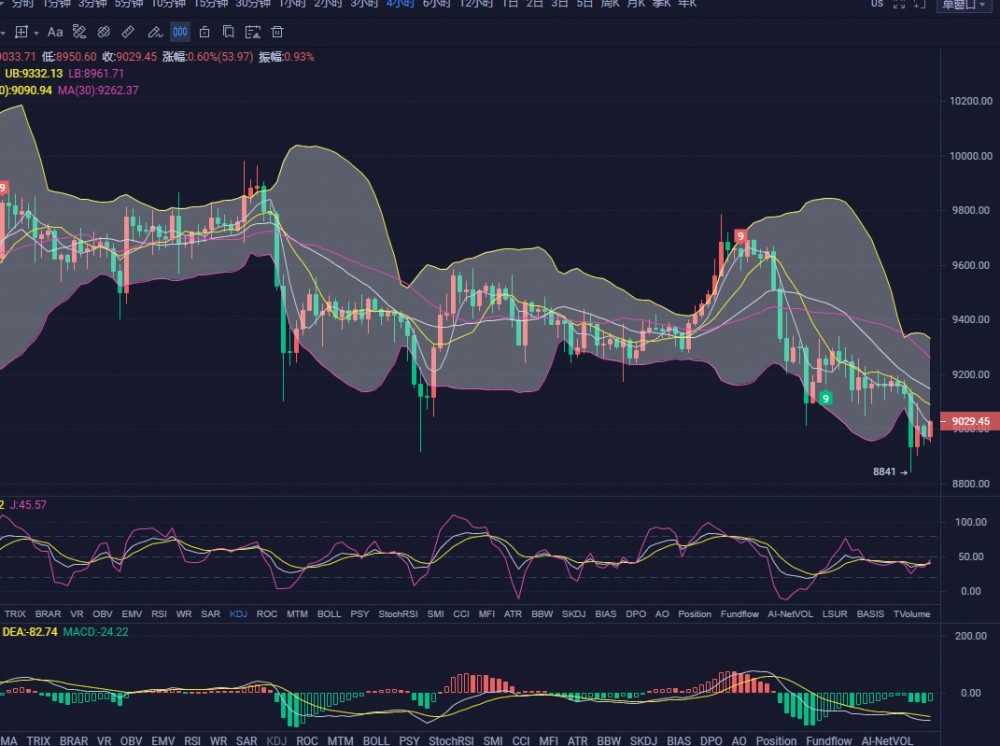Click the ruler measurement tool
This screenshot has height=746, width=1000.
pyautogui.click(x=129, y=32)
